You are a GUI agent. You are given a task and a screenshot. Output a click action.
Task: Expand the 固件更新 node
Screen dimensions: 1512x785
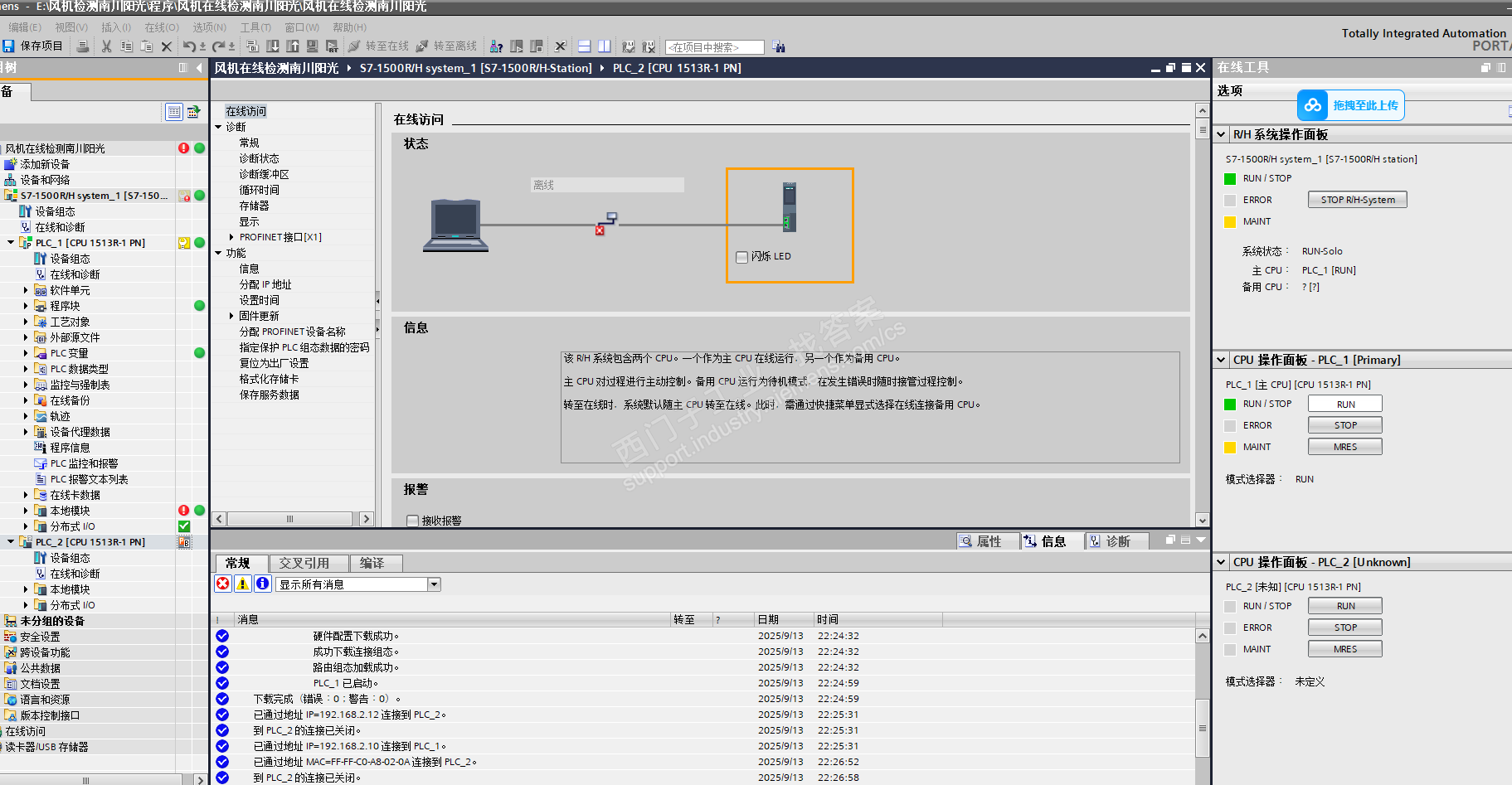231,316
